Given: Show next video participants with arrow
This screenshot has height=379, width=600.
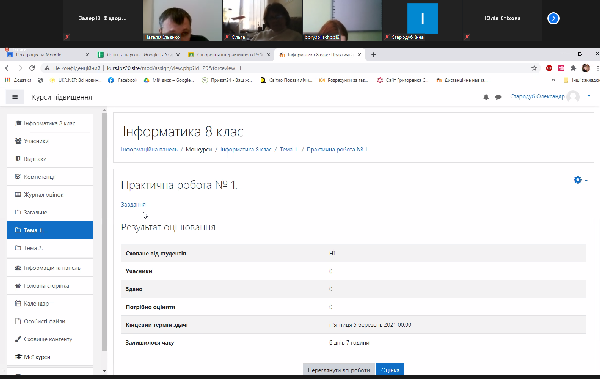Looking at the screenshot, I should (553, 18).
